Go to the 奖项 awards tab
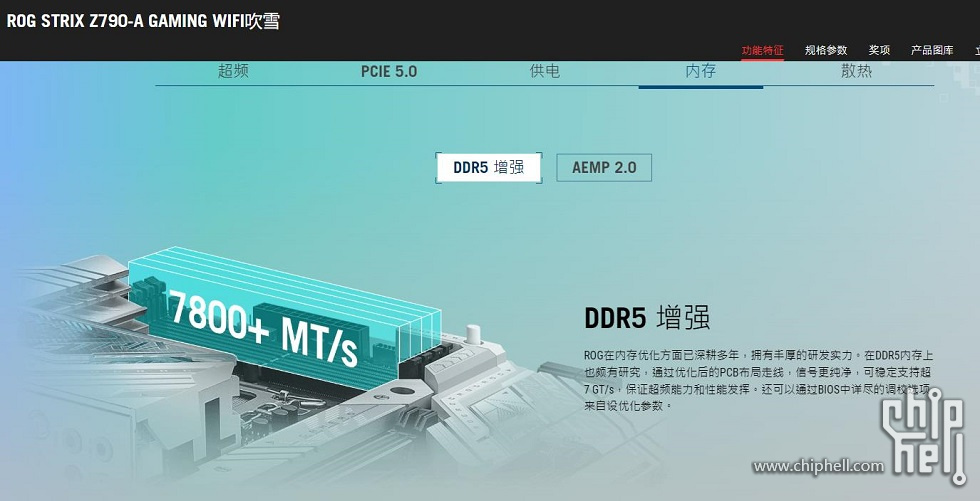The height and width of the screenshot is (501, 980). 879,50
